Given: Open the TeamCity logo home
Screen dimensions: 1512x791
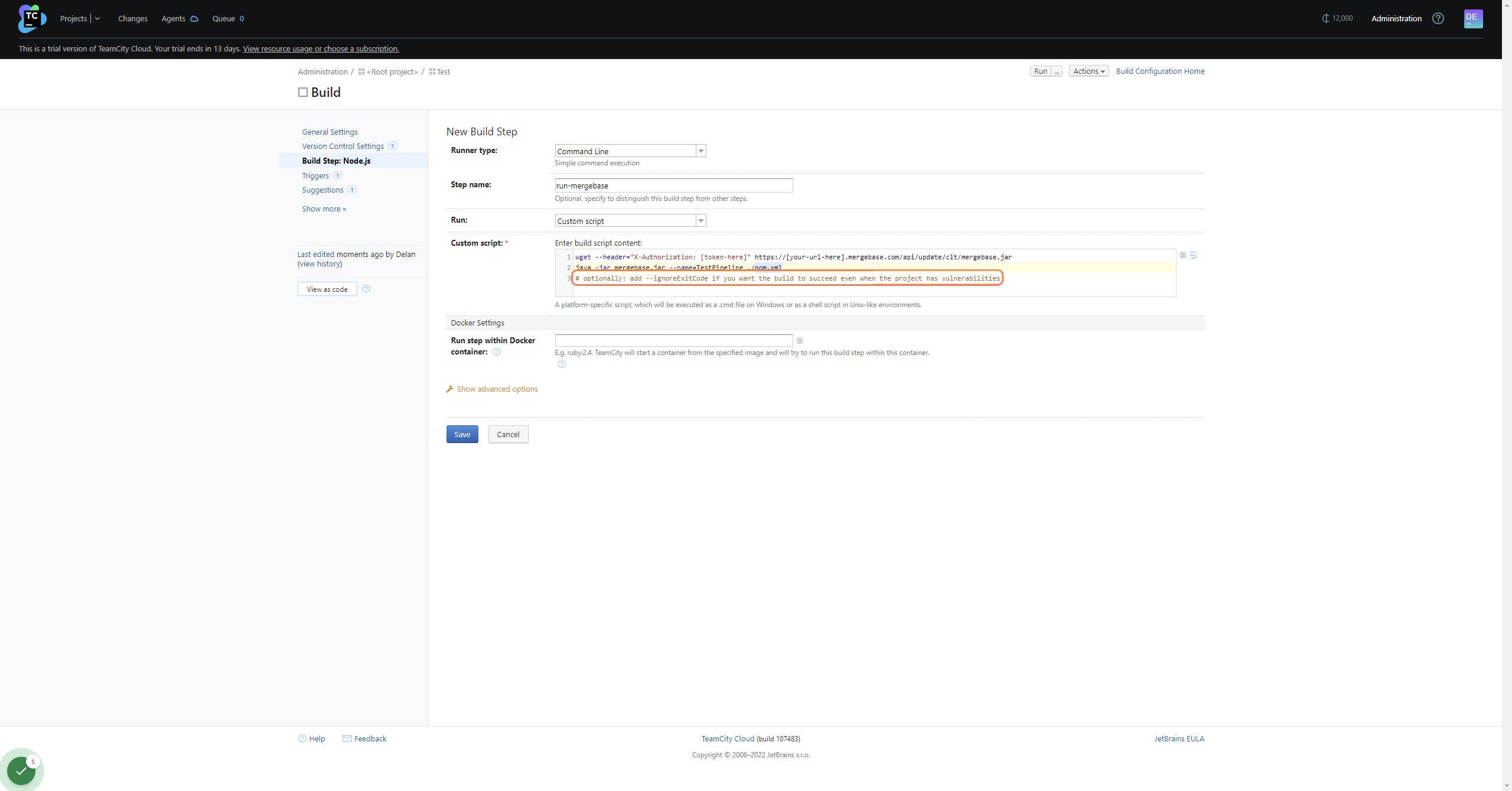Looking at the screenshot, I should 32,18.
